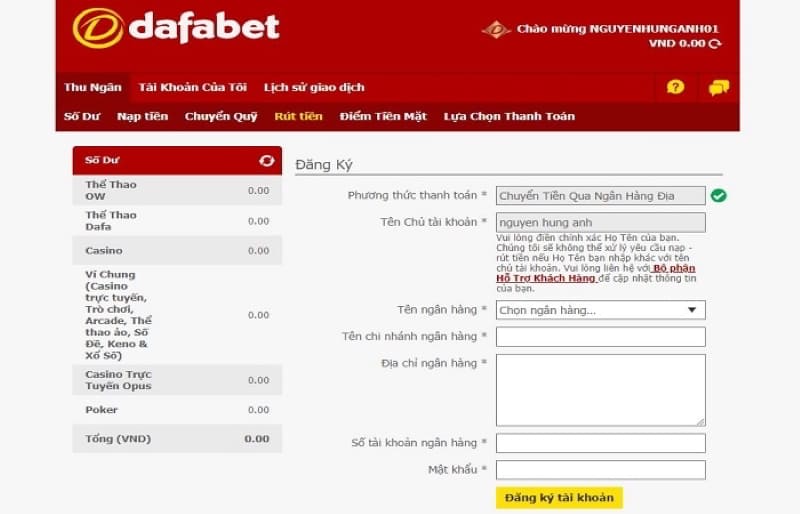Open the Tên ngân hàng dropdown
800x514 pixels.
[x=600, y=310]
